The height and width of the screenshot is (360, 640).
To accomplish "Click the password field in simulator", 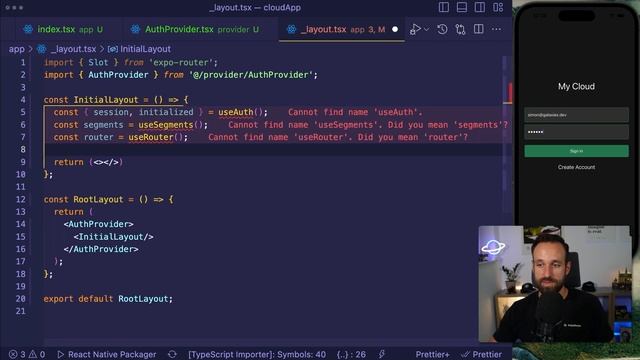I will (576, 132).
